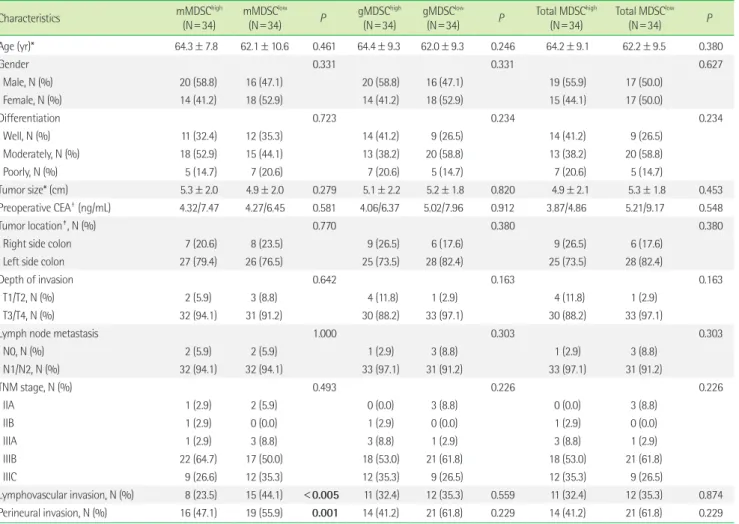Select the 'Female, N (%)' row label
Viewport: 739px width, 524px height.
tap(32, 100)
